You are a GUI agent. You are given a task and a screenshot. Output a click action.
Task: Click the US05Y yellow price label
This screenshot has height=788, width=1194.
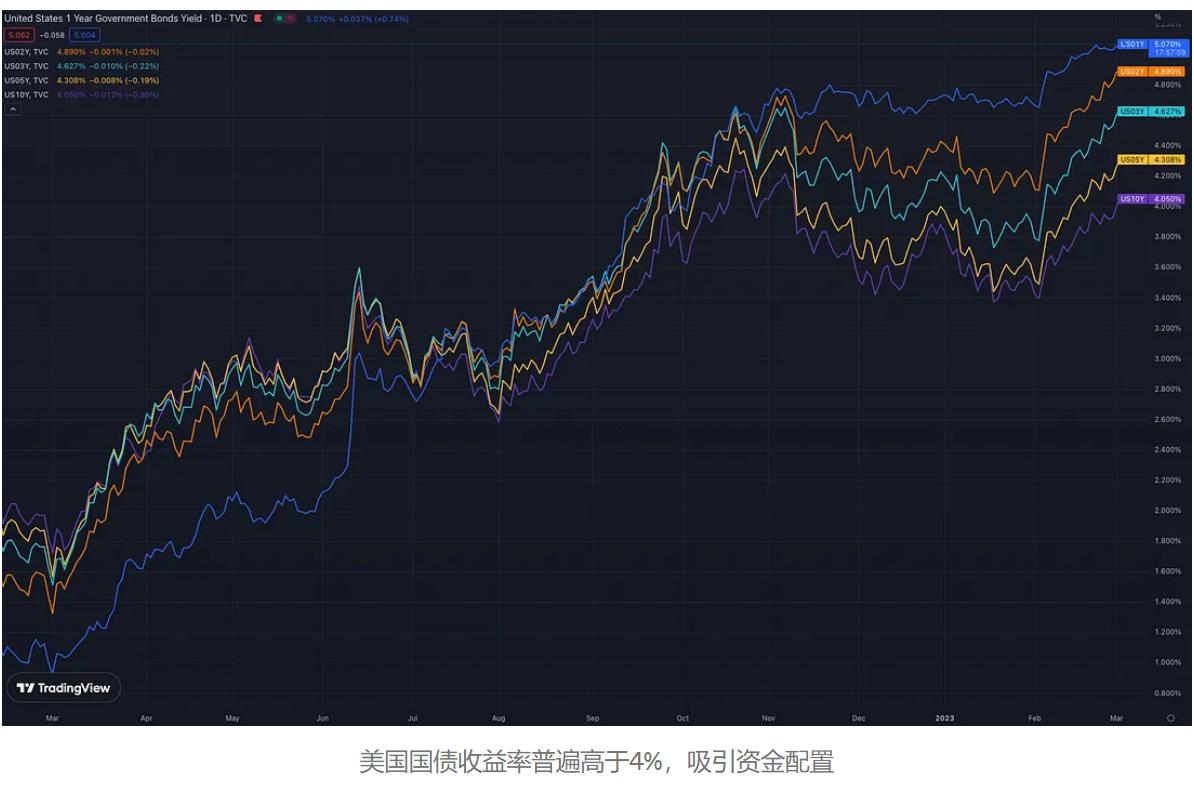(1150, 159)
